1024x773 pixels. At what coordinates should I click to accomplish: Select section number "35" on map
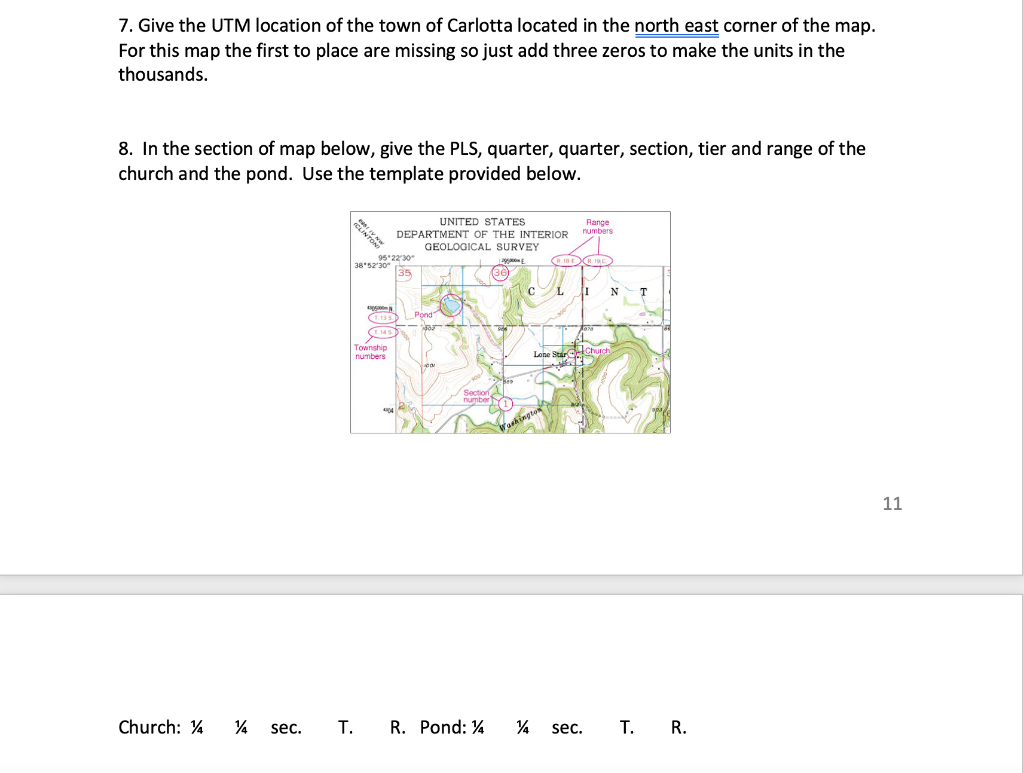(404, 273)
